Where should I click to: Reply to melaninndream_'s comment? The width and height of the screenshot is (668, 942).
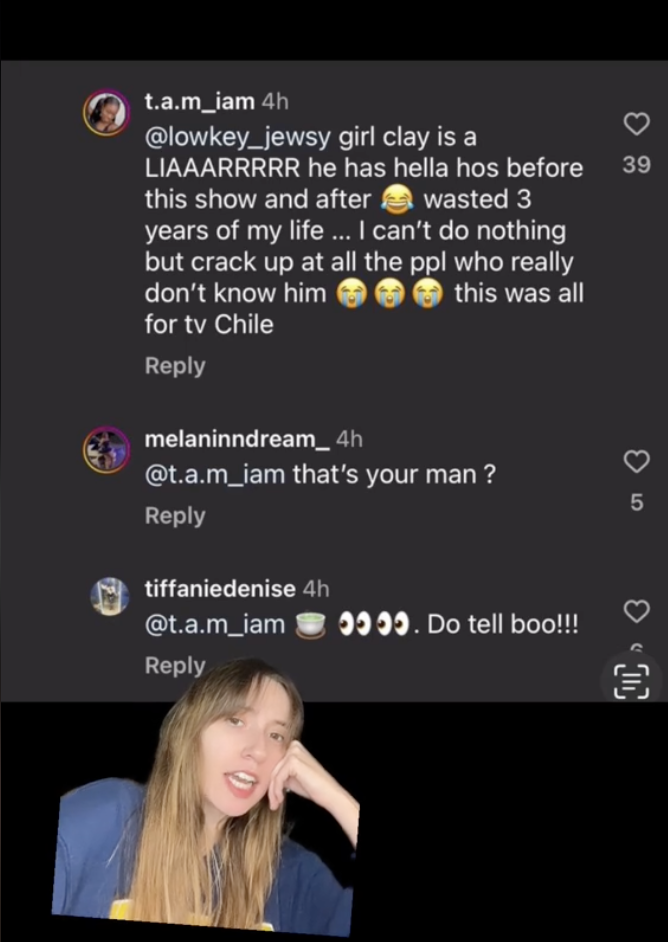point(175,516)
